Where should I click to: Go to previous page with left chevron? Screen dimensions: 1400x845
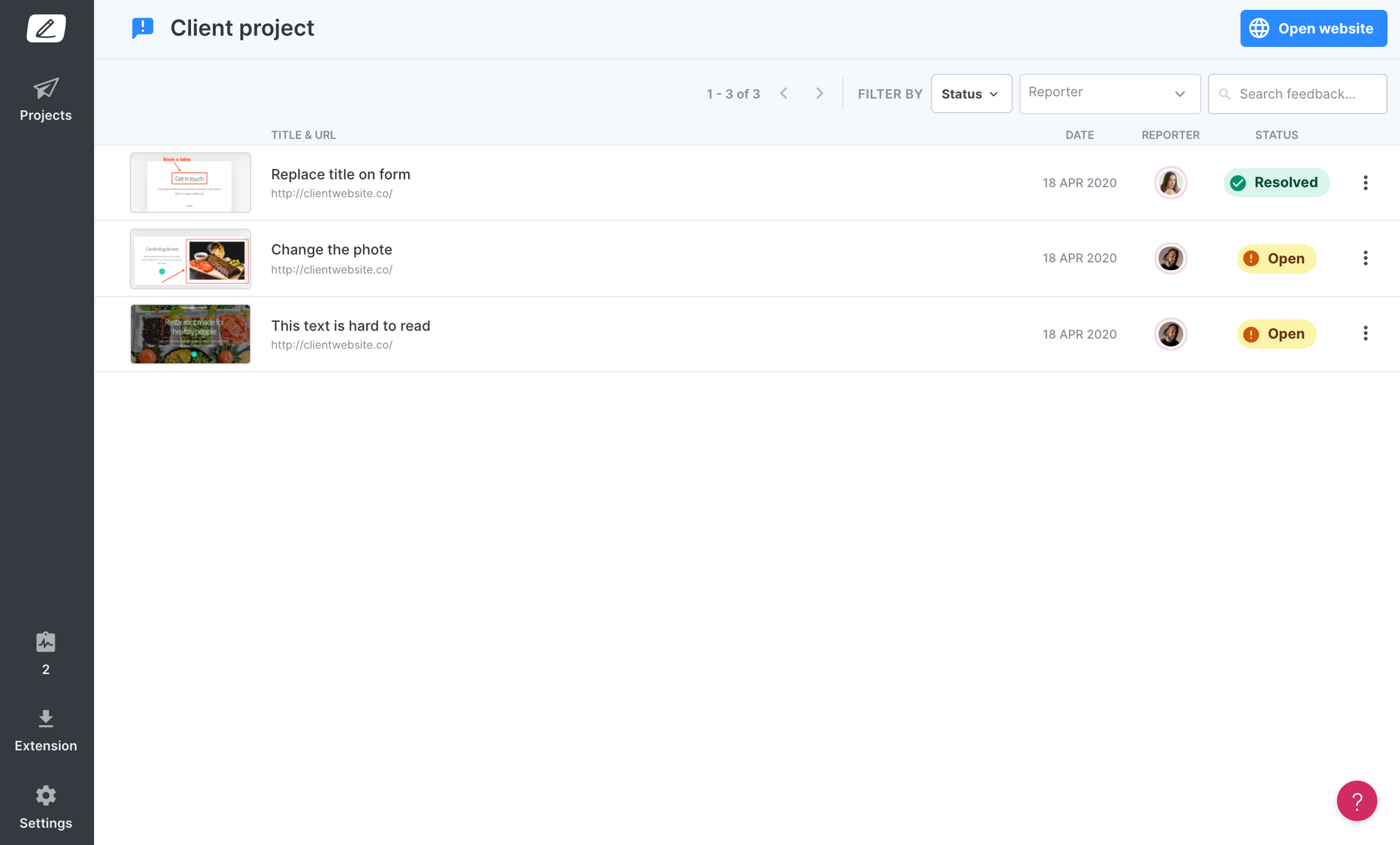pyautogui.click(x=784, y=94)
